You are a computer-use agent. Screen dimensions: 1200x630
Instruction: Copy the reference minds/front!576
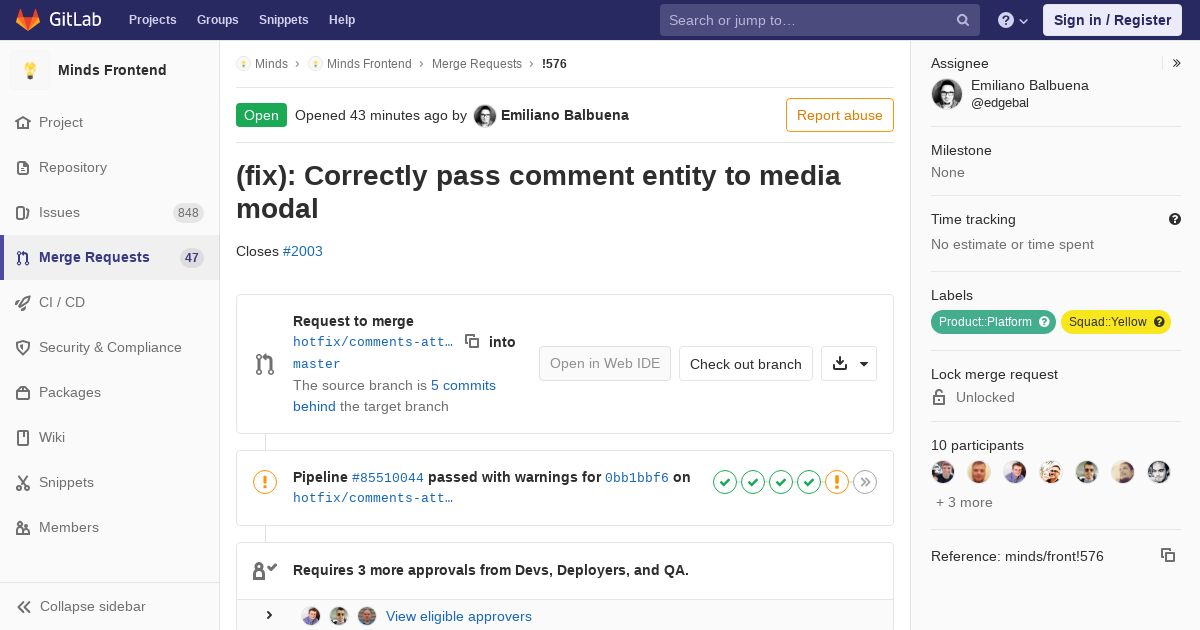(1168, 555)
